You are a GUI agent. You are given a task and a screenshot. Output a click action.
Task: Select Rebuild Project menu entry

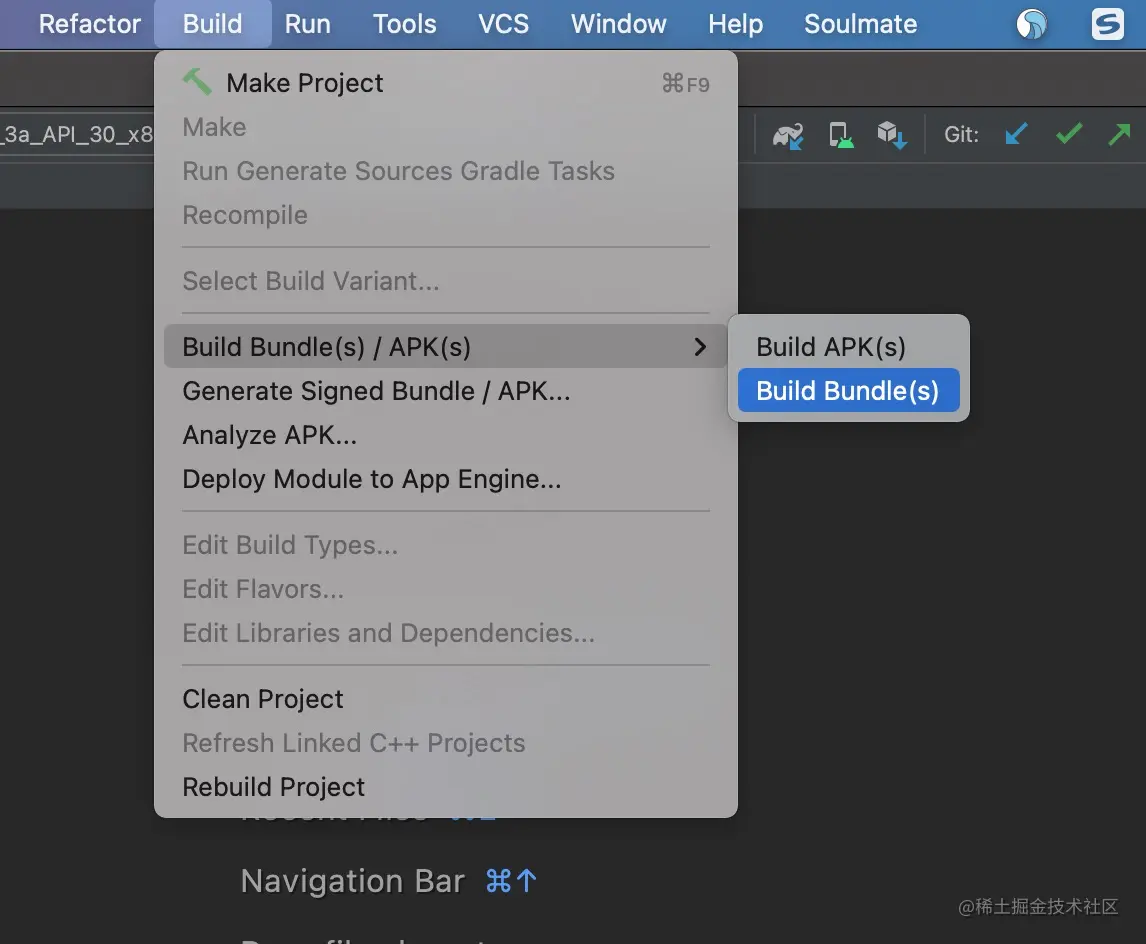[x=446, y=787]
